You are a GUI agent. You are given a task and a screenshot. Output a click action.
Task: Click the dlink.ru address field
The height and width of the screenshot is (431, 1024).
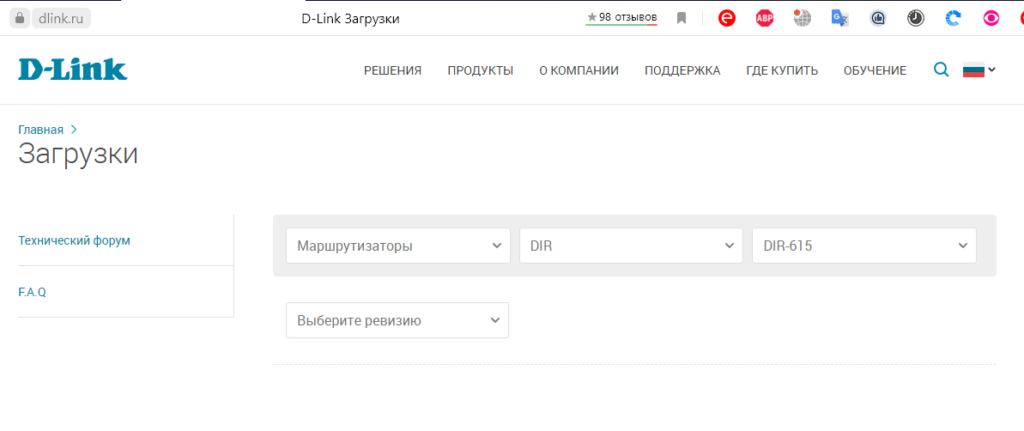61,18
